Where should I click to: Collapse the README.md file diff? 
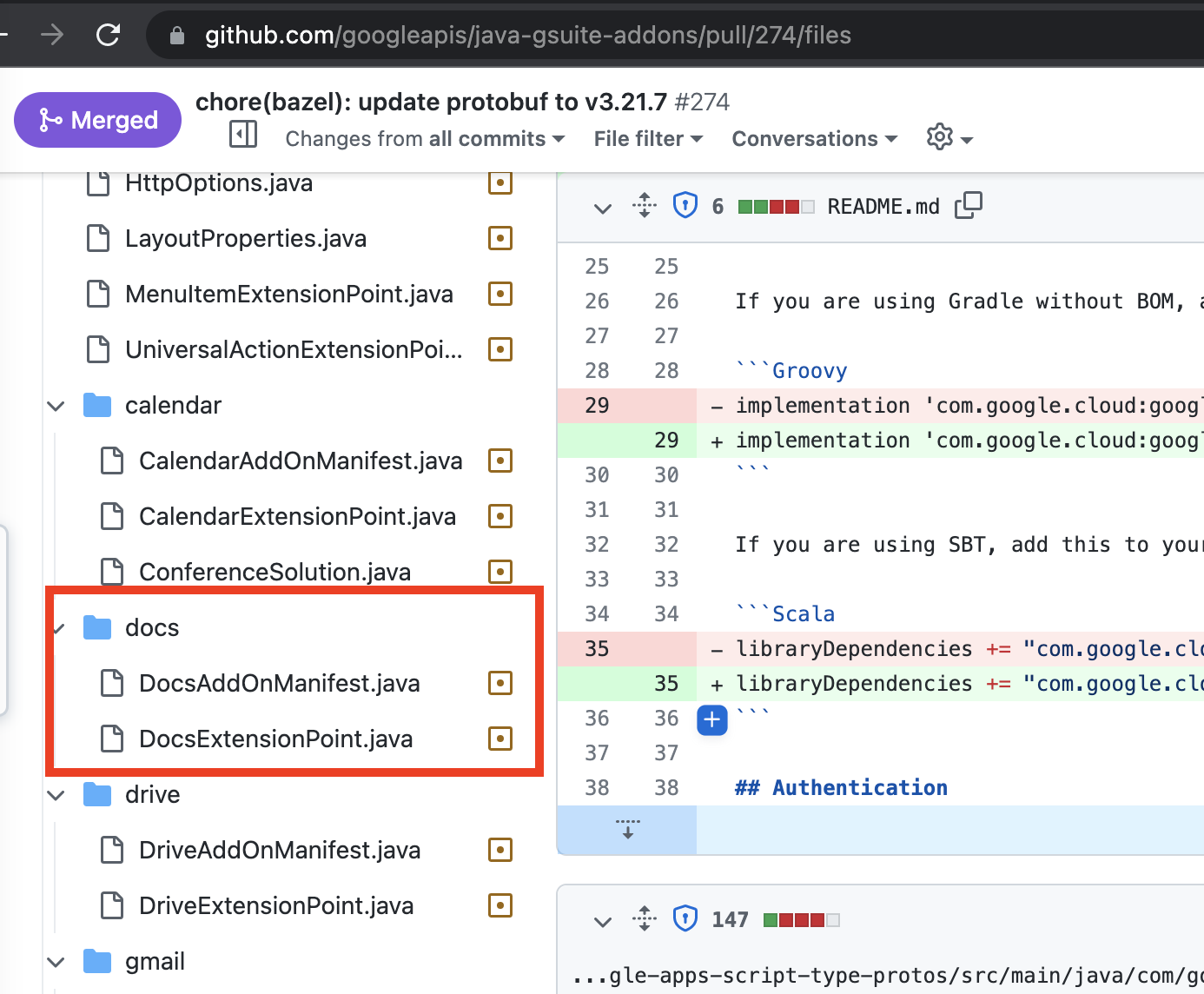coord(602,207)
